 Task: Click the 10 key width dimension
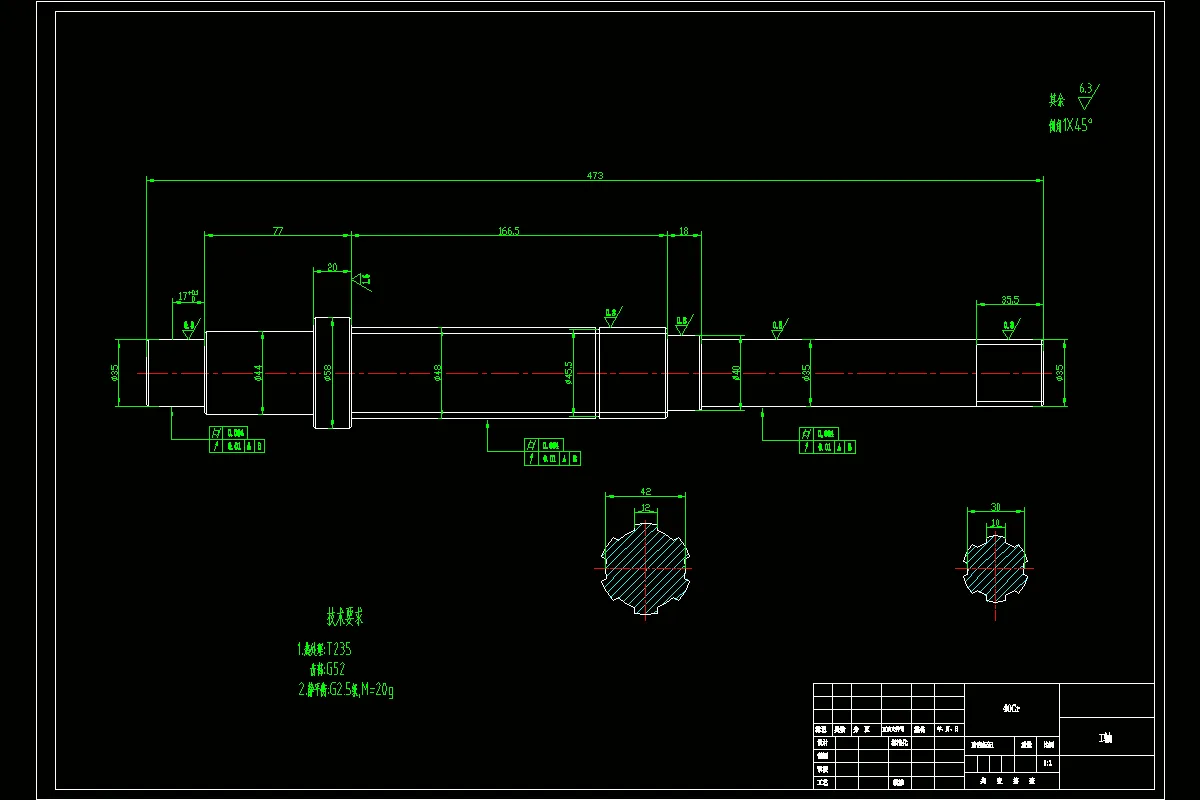[995, 523]
